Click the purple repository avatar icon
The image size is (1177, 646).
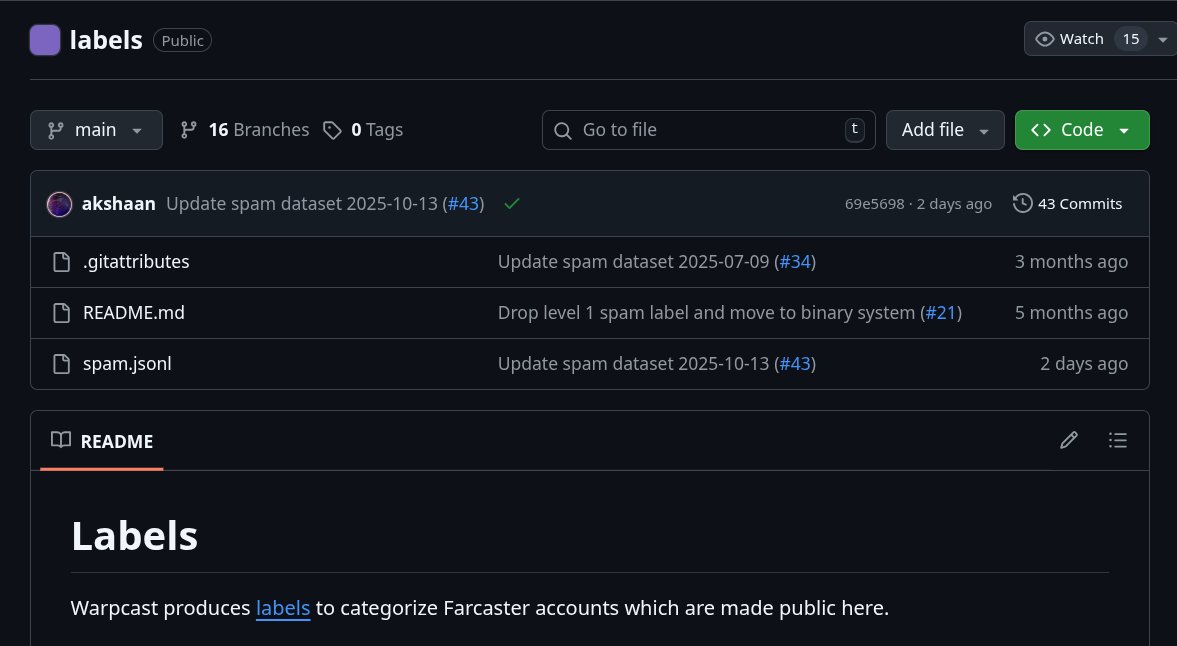45,40
